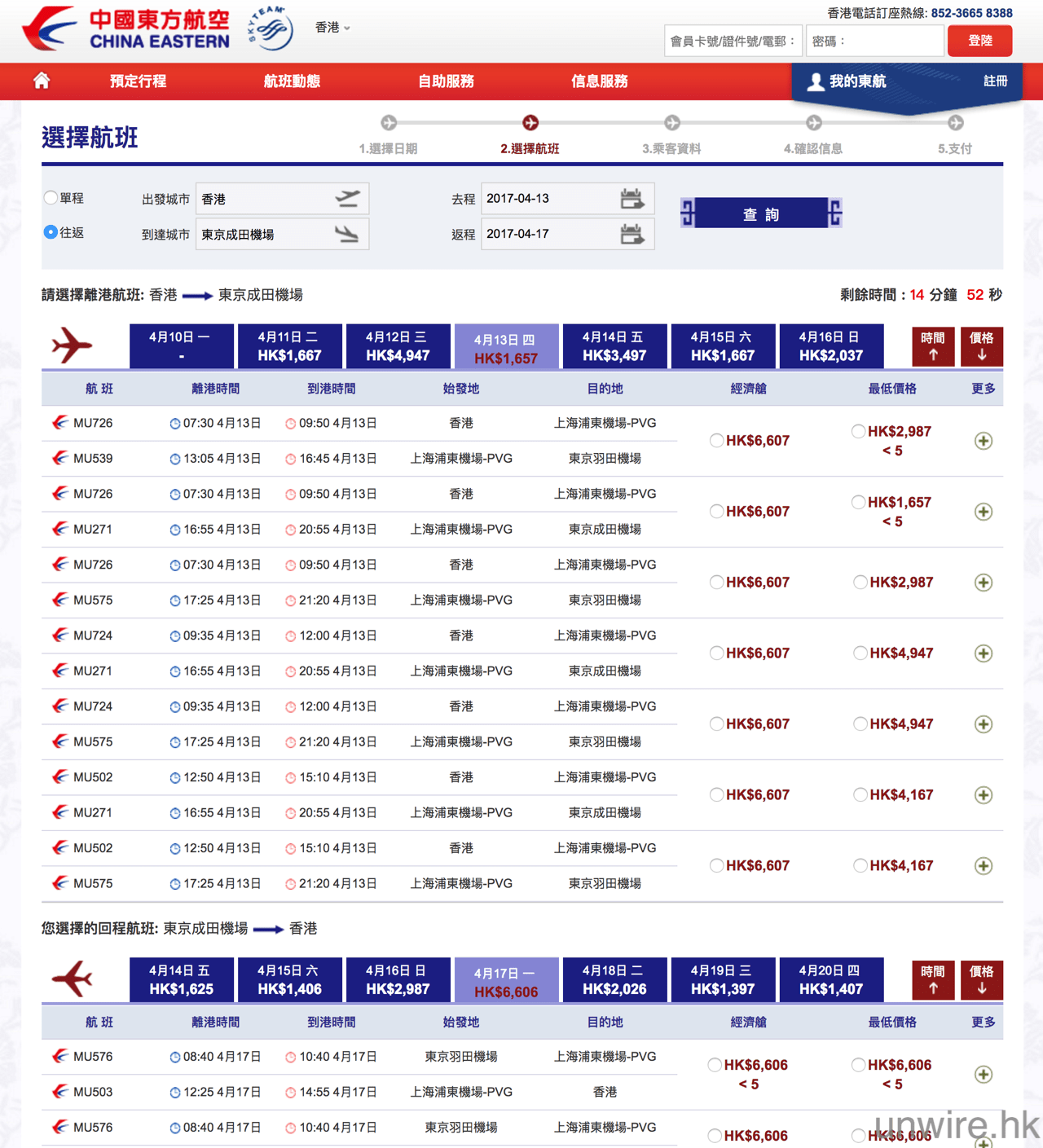Click the SkyTeam alliance logo
1043x1148 pixels.
271,29
